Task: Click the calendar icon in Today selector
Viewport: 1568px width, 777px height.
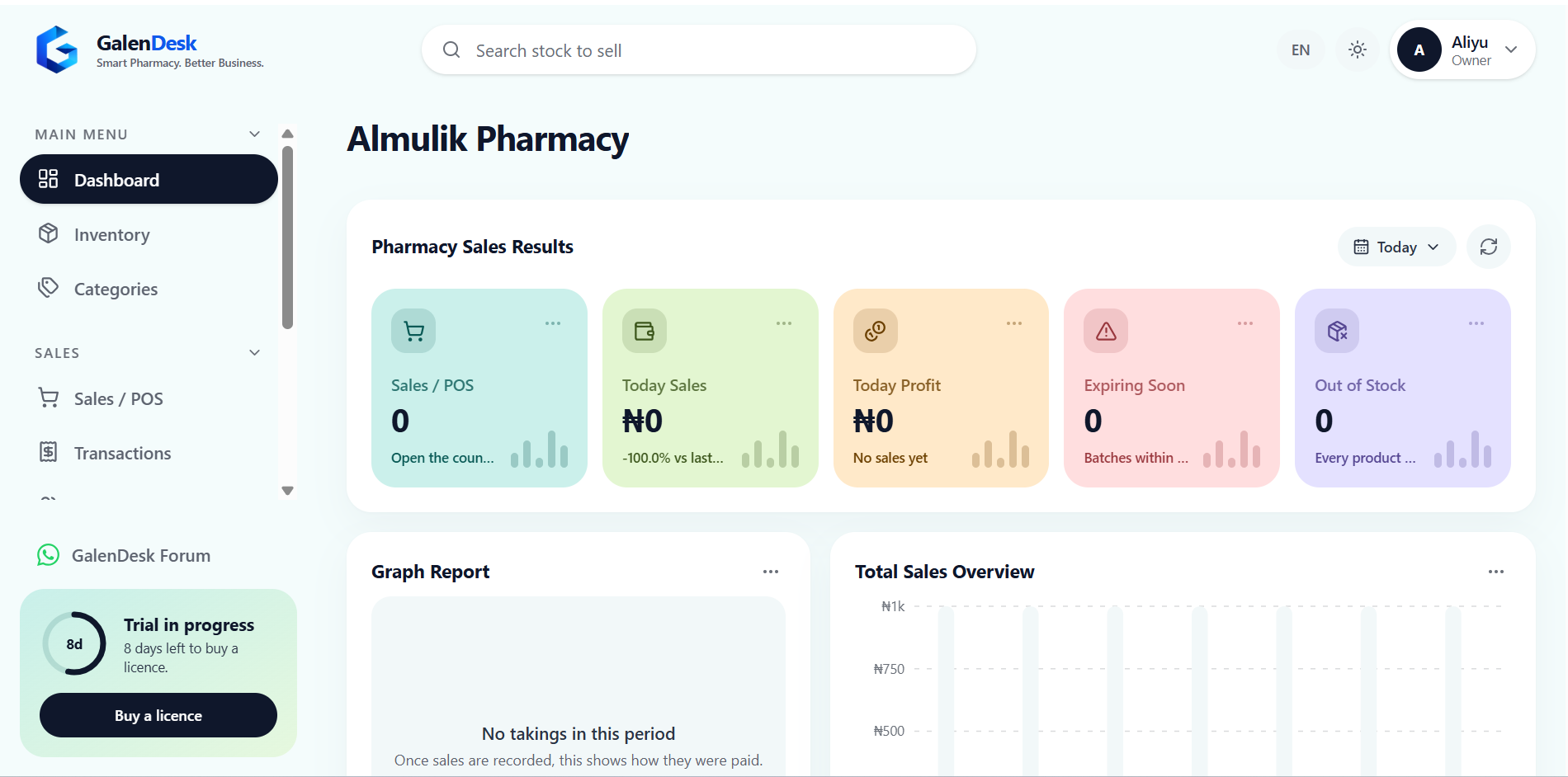Action: point(1361,247)
